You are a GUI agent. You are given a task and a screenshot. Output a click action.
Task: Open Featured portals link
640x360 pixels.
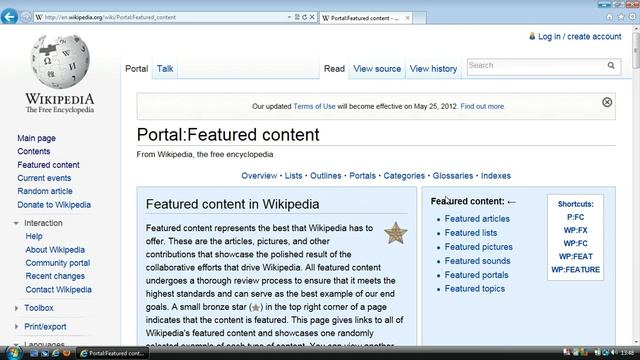476,275
